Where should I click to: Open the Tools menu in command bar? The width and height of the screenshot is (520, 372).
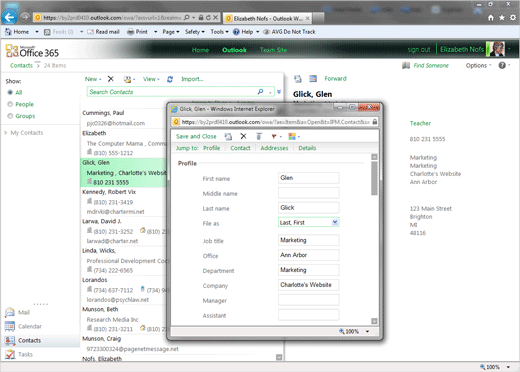[219, 32]
